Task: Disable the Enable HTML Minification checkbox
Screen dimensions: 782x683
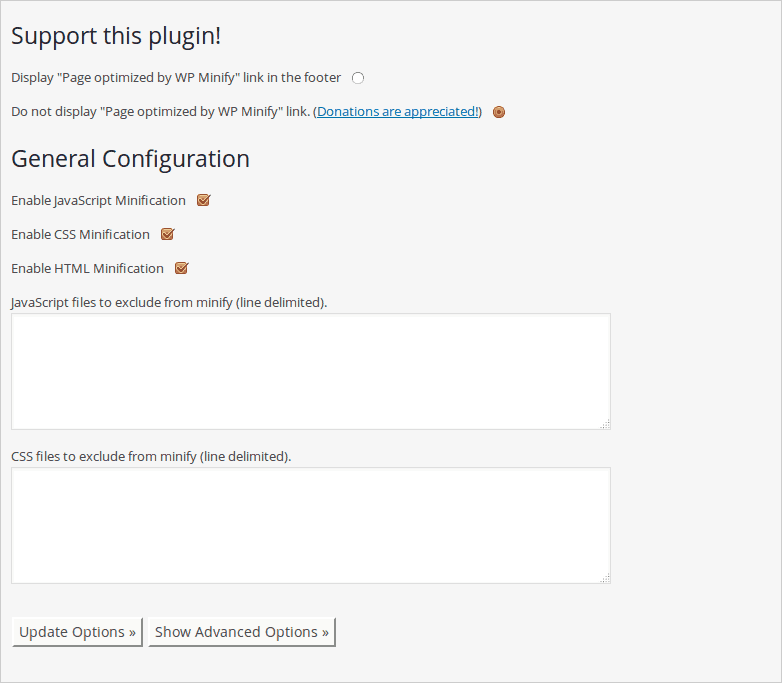Action: tap(181, 268)
